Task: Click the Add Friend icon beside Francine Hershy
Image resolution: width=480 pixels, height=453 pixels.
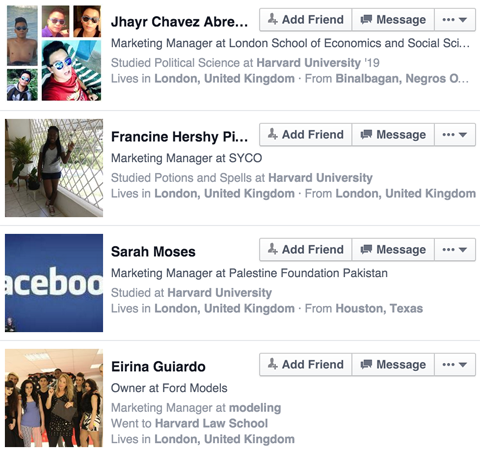Action: [x=273, y=134]
